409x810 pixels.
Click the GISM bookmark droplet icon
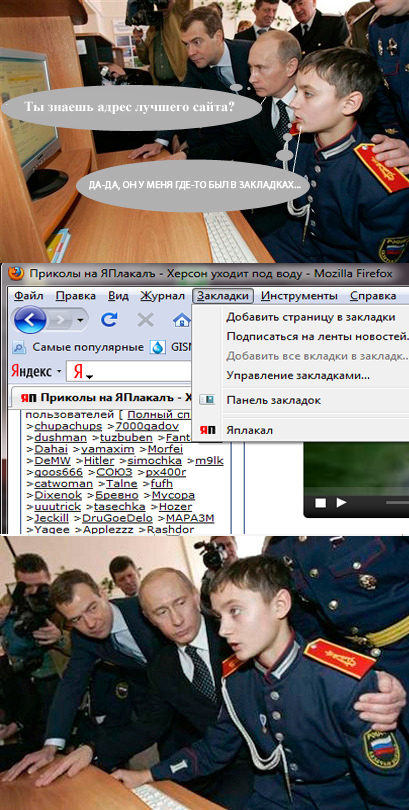(x=157, y=347)
